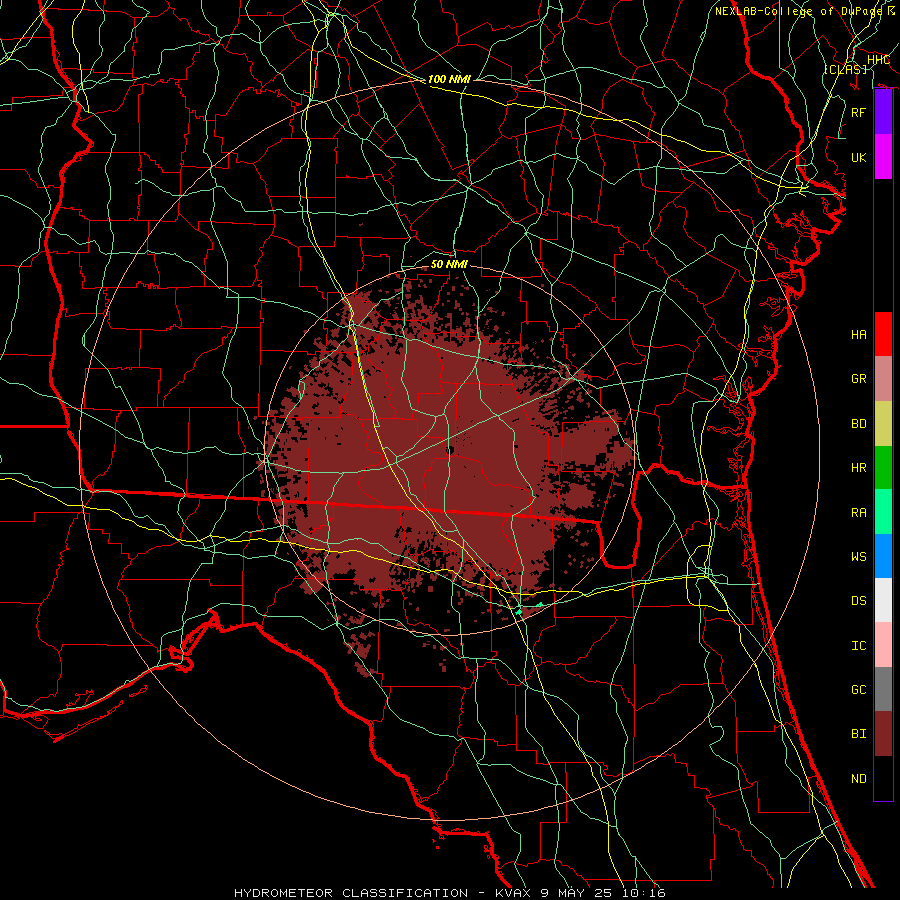Click the radar site center dot

[x=451, y=451]
